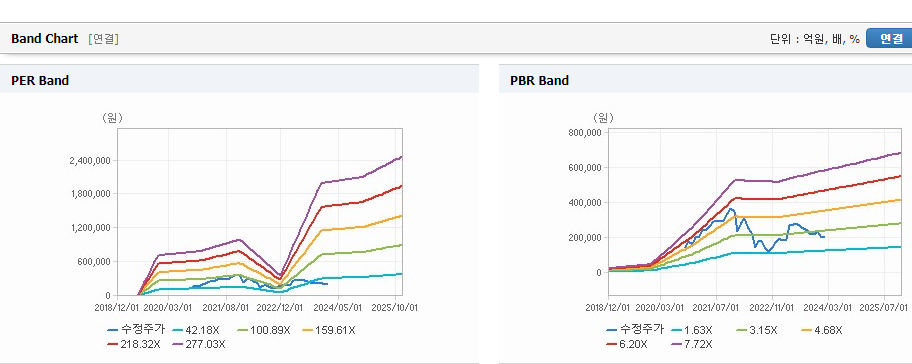The height and width of the screenshot is (364, 912).
Task: Click the PBR Band panel title
Action: click(539, 81)
